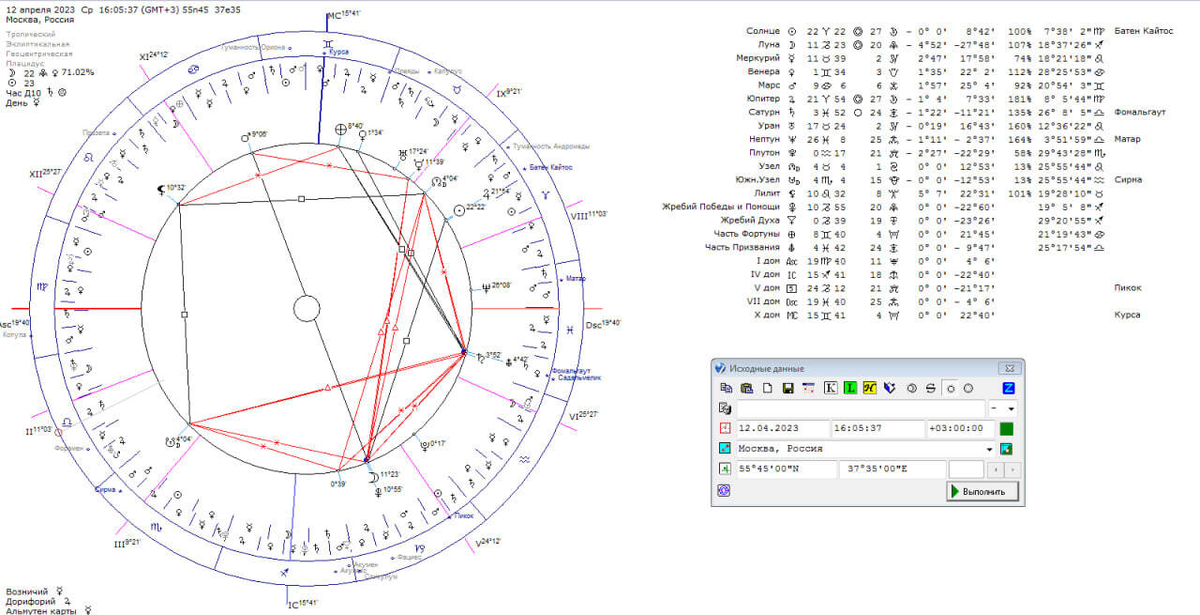The width and height of the screenshot is (1200, 615).
Task: Click the Плацидус house system label
Action: [25, 63]
